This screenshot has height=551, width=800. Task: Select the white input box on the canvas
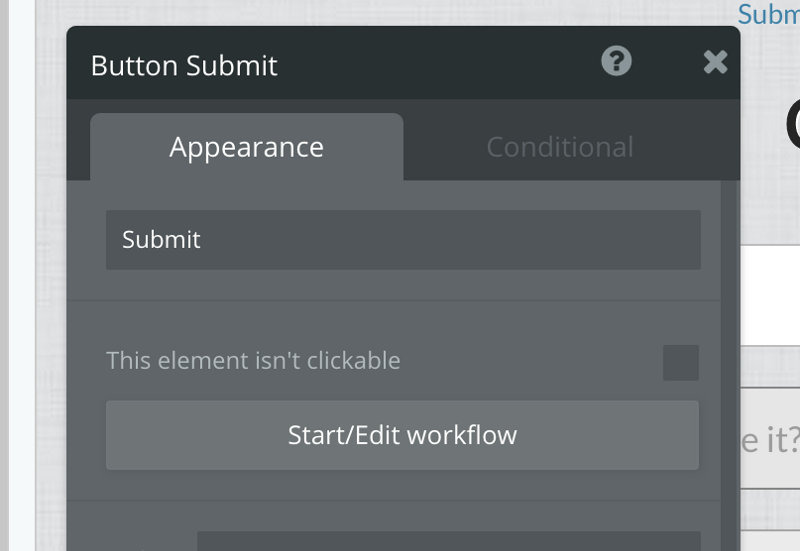770,295
